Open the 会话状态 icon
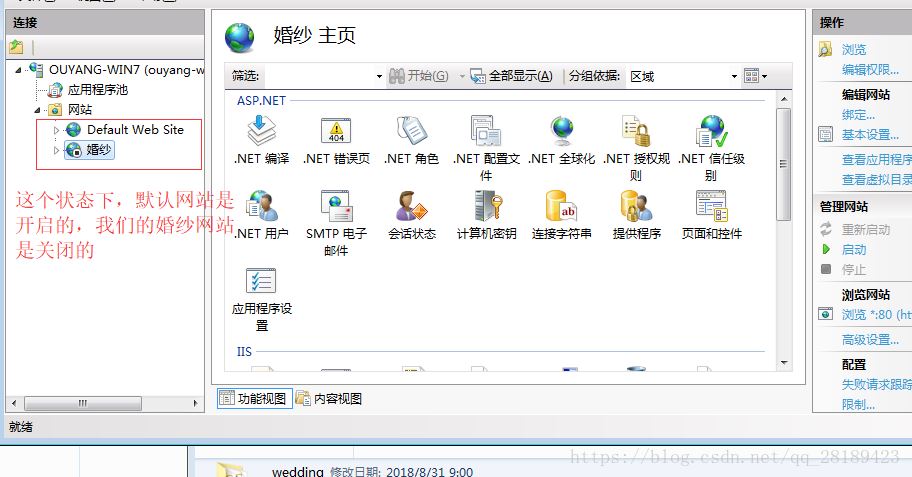The image size is (912, 477). [x=411, y=207]
